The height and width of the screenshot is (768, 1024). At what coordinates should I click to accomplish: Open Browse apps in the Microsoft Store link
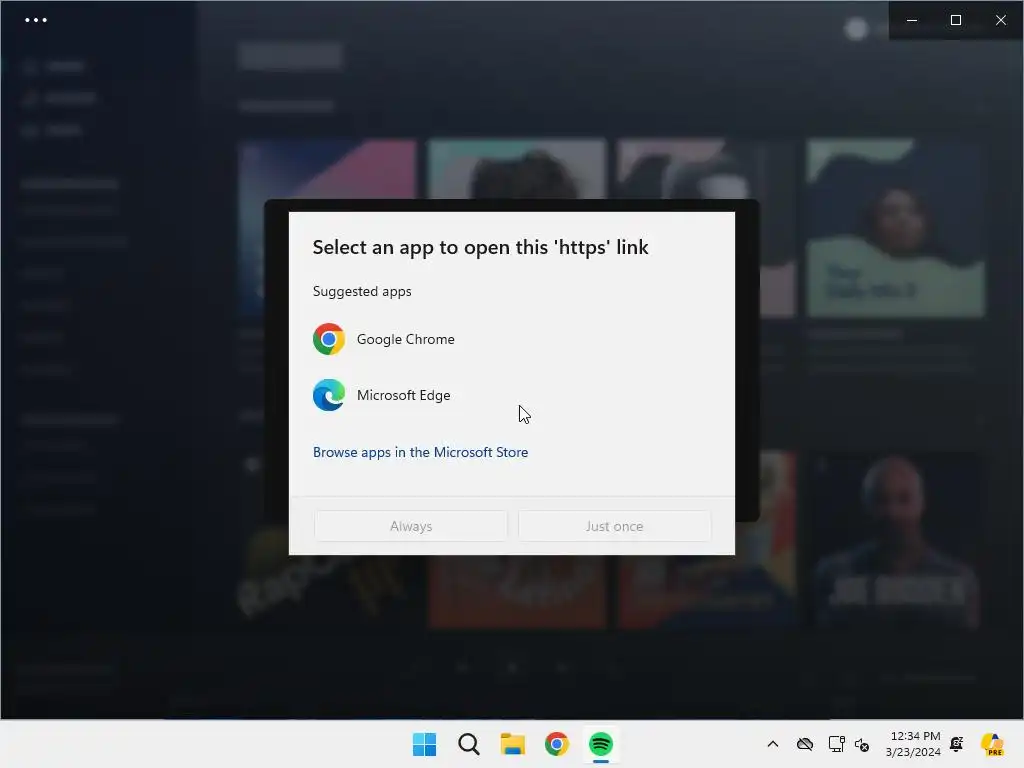click(421, 452)
